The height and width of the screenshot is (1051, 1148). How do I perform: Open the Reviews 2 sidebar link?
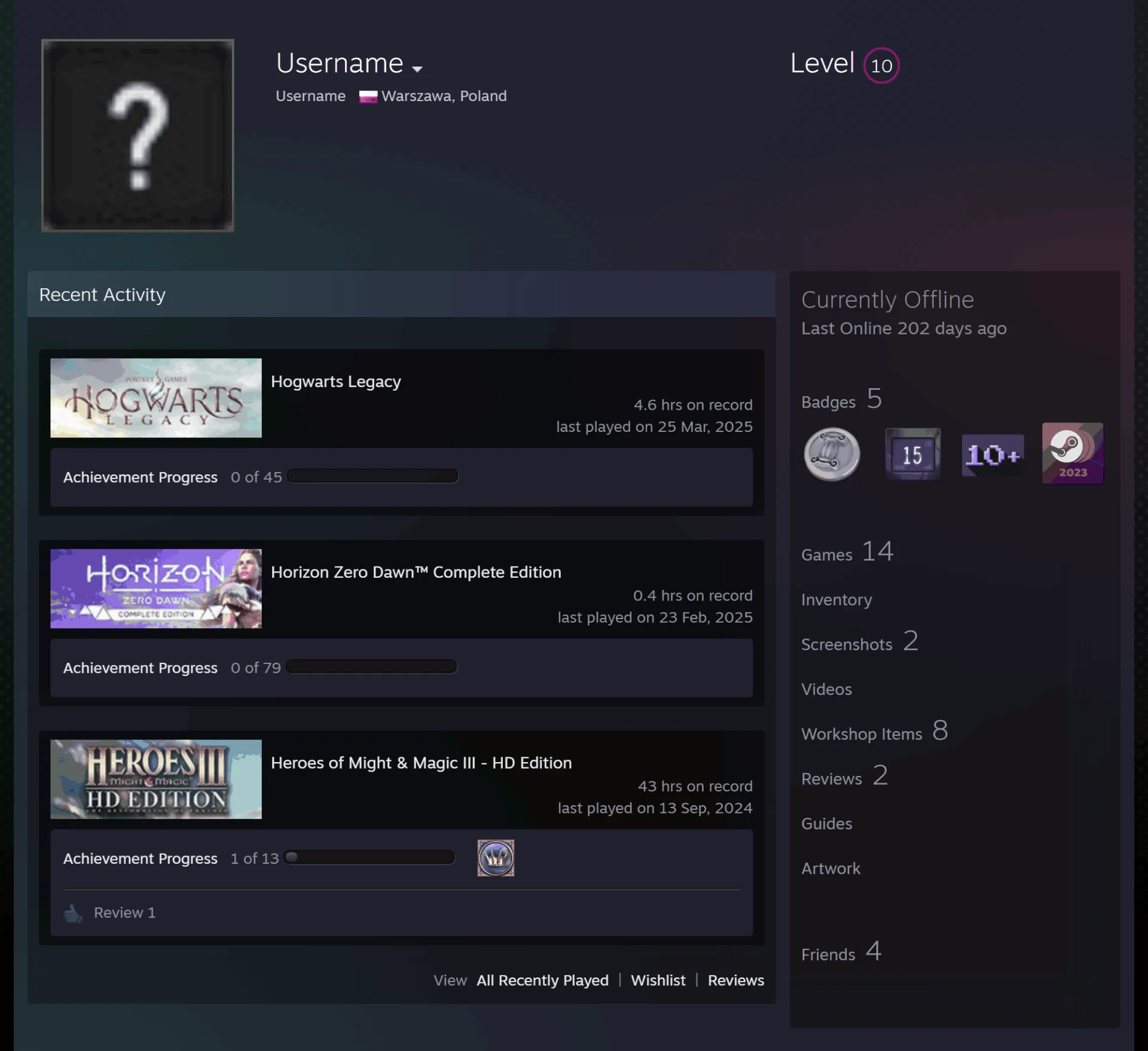pyautogui.click(x=845, y=776)
